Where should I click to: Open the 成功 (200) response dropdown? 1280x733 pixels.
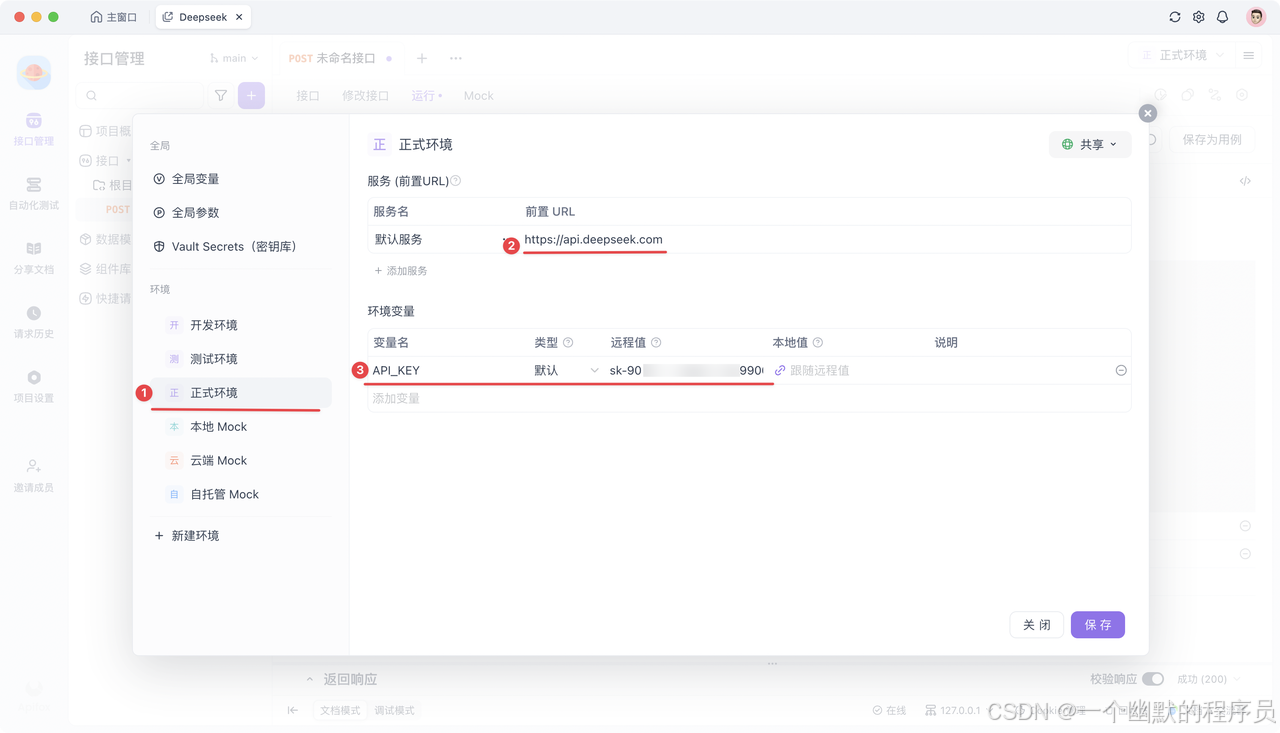pos(1210,679)
